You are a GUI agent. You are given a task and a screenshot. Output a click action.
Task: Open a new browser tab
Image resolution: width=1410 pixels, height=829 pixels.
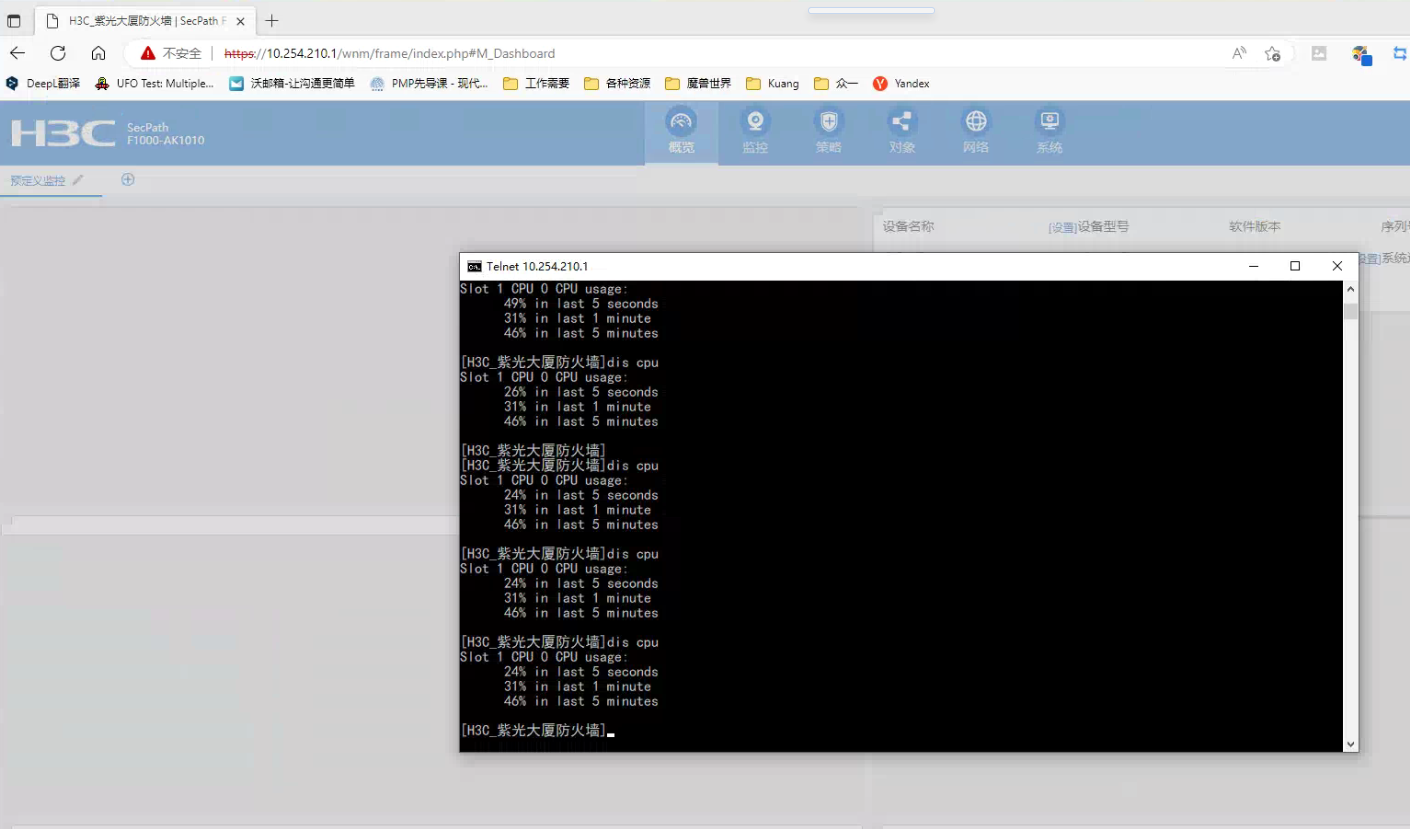(x=272, y=21)
